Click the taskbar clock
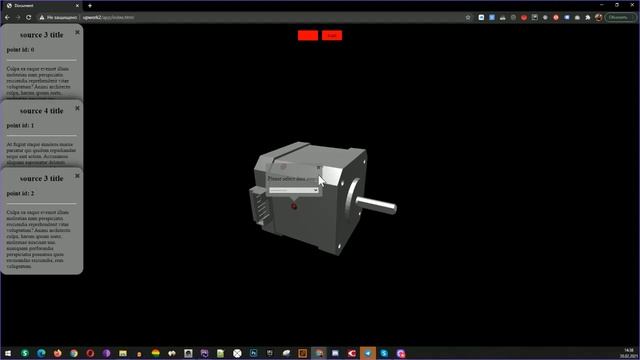 point(629,353)
